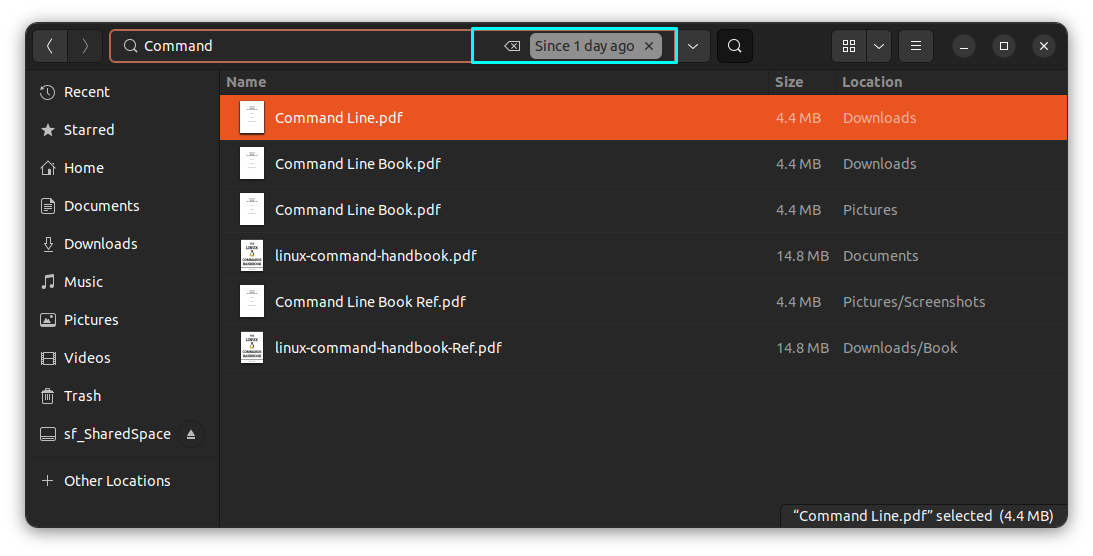Remove the 'Since 1 day ago' filter

click(x=649, y=46)
